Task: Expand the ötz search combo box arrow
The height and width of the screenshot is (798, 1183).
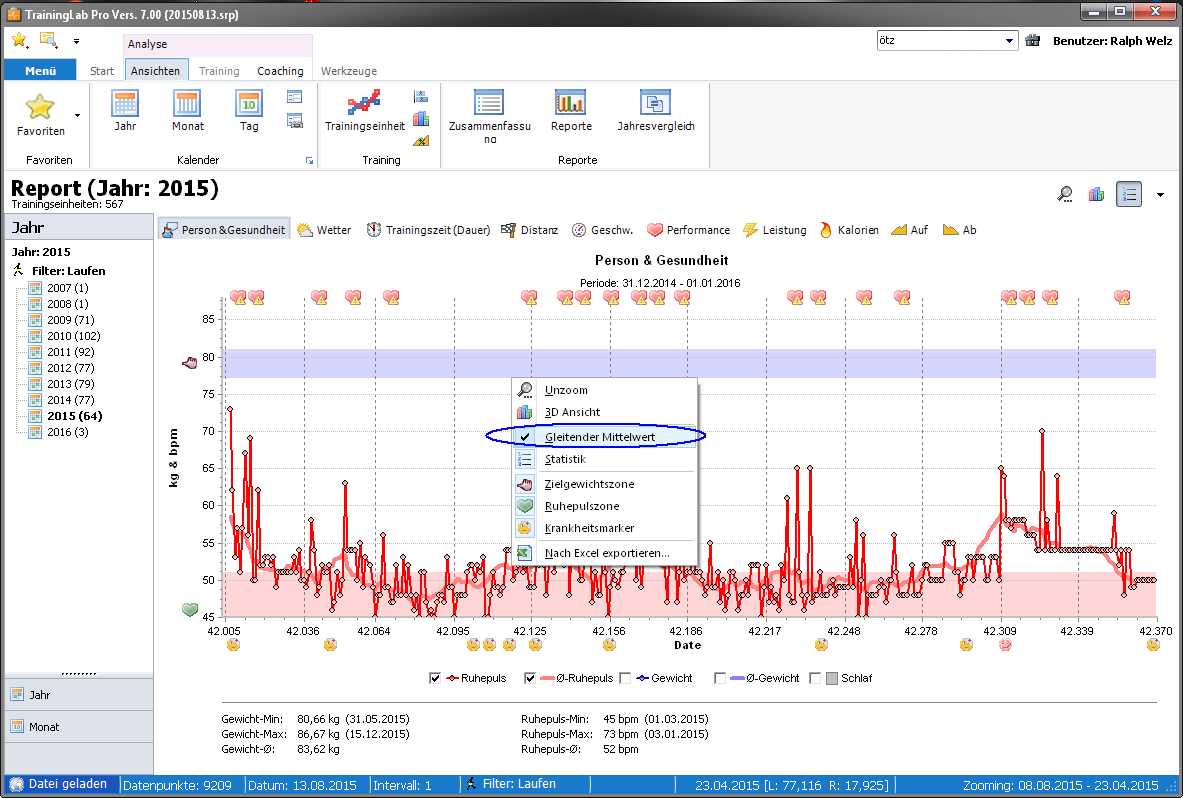Action: pyautogui.click(x=1009, y=41)
